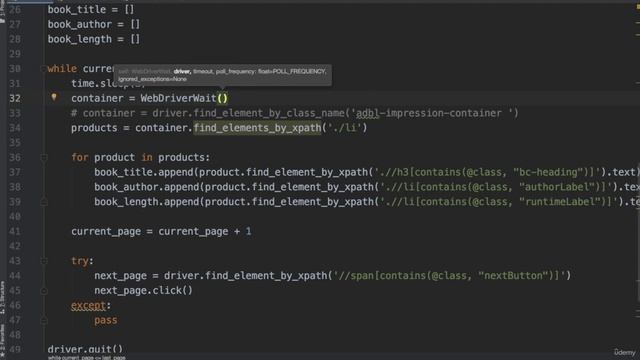
Task: Click the "runtimeLabel" string on line 39
Action: [562, 202]
